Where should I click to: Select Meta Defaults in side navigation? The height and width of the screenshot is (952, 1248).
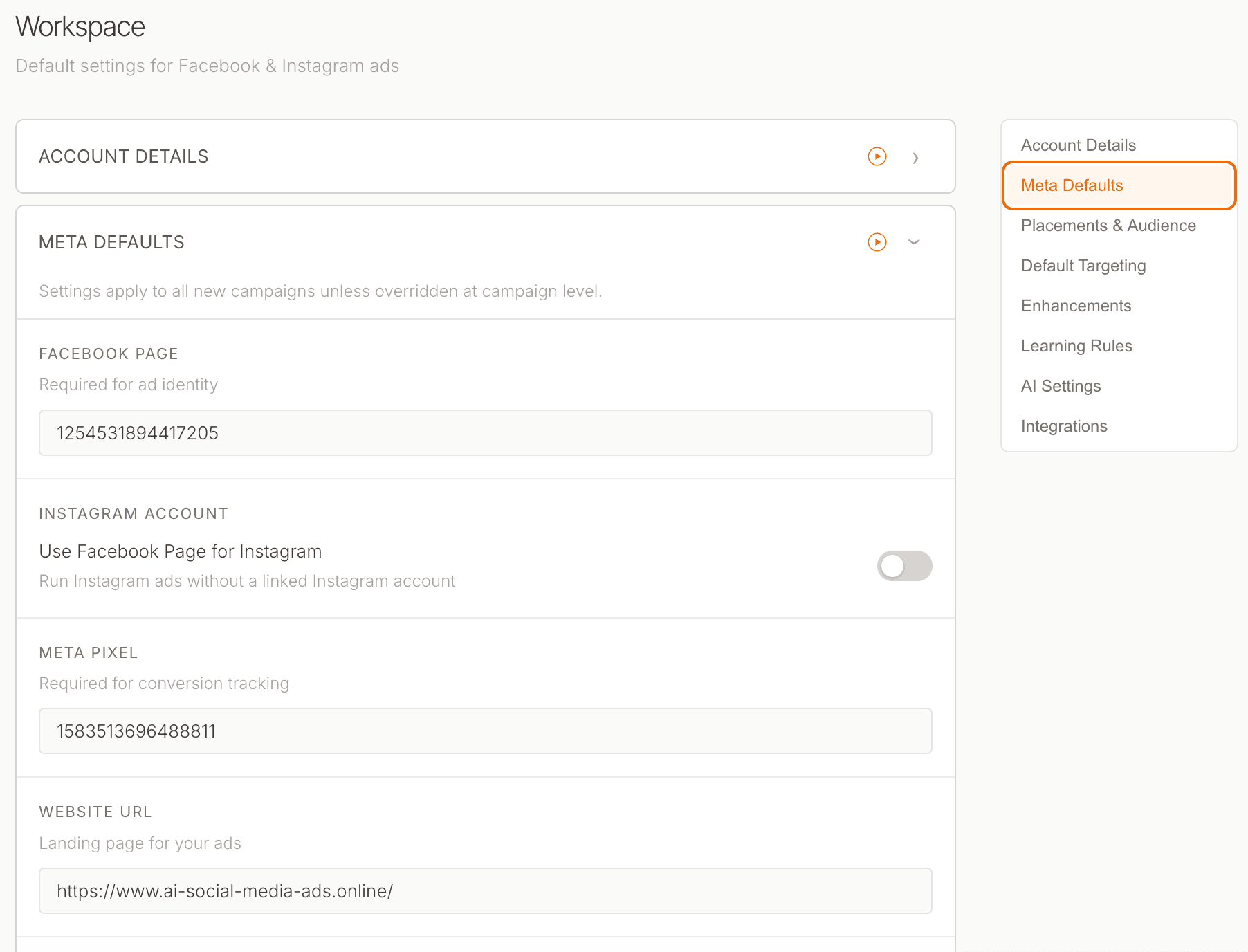point(1119,185)
